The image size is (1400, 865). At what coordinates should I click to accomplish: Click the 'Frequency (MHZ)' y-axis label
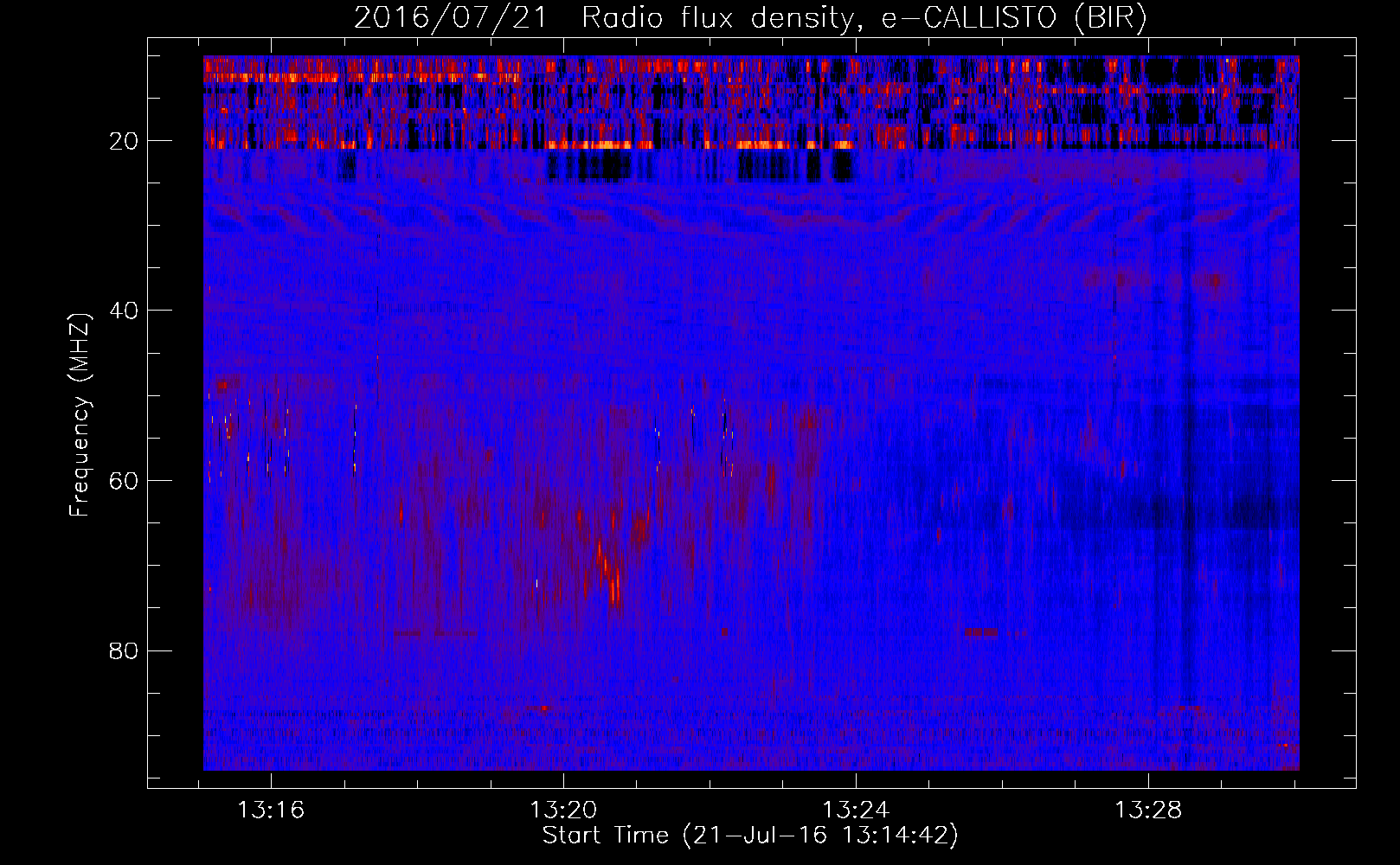(80, 416)
